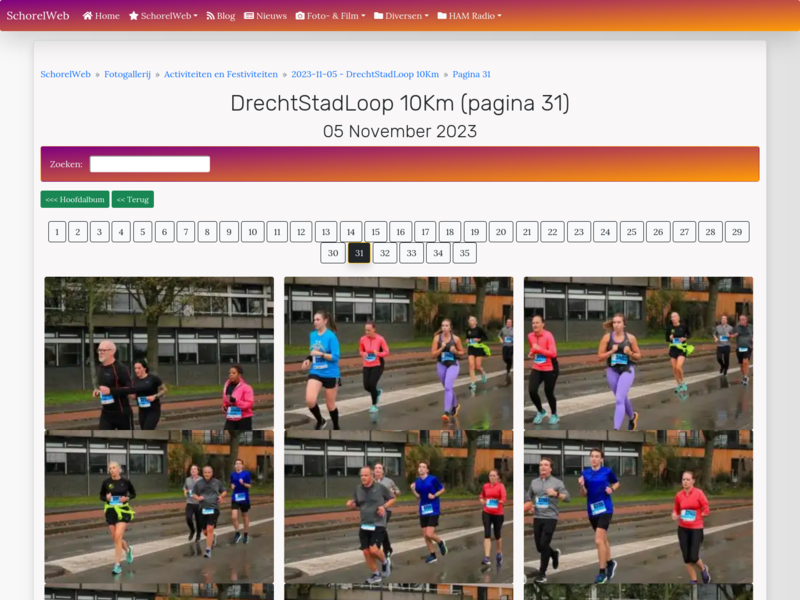Go to page 8
The height and width of the screenshot is (600, 800).
(x=207, y=232)
